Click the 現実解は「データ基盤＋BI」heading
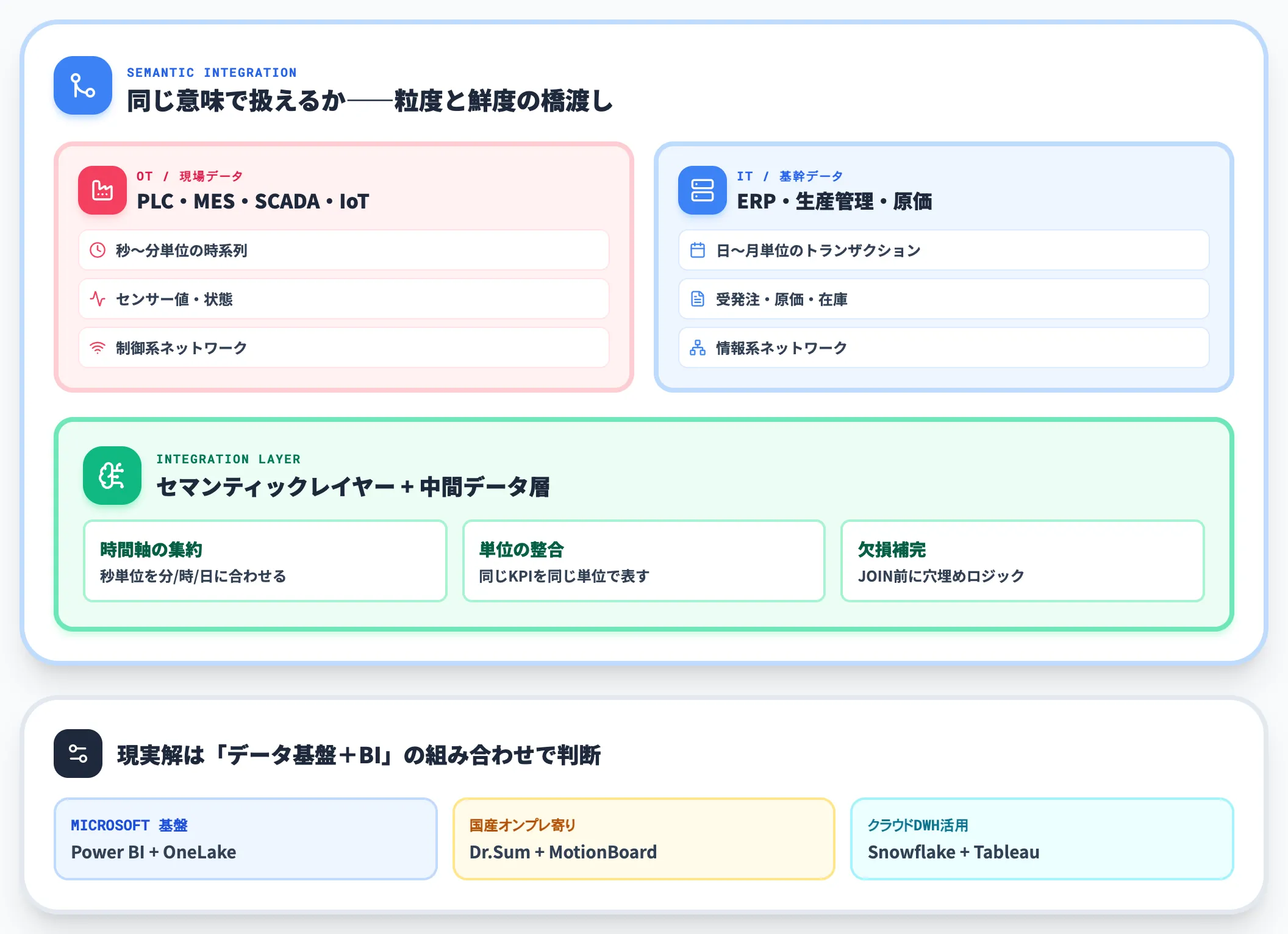The width and height of the screenshot is (1288, 934). coord(359,755)
